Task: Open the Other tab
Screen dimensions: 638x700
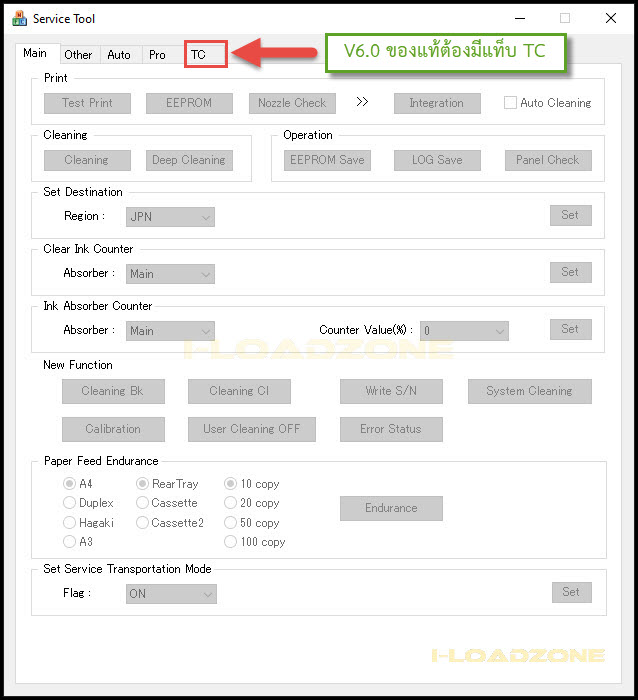Action: (78, 55)
